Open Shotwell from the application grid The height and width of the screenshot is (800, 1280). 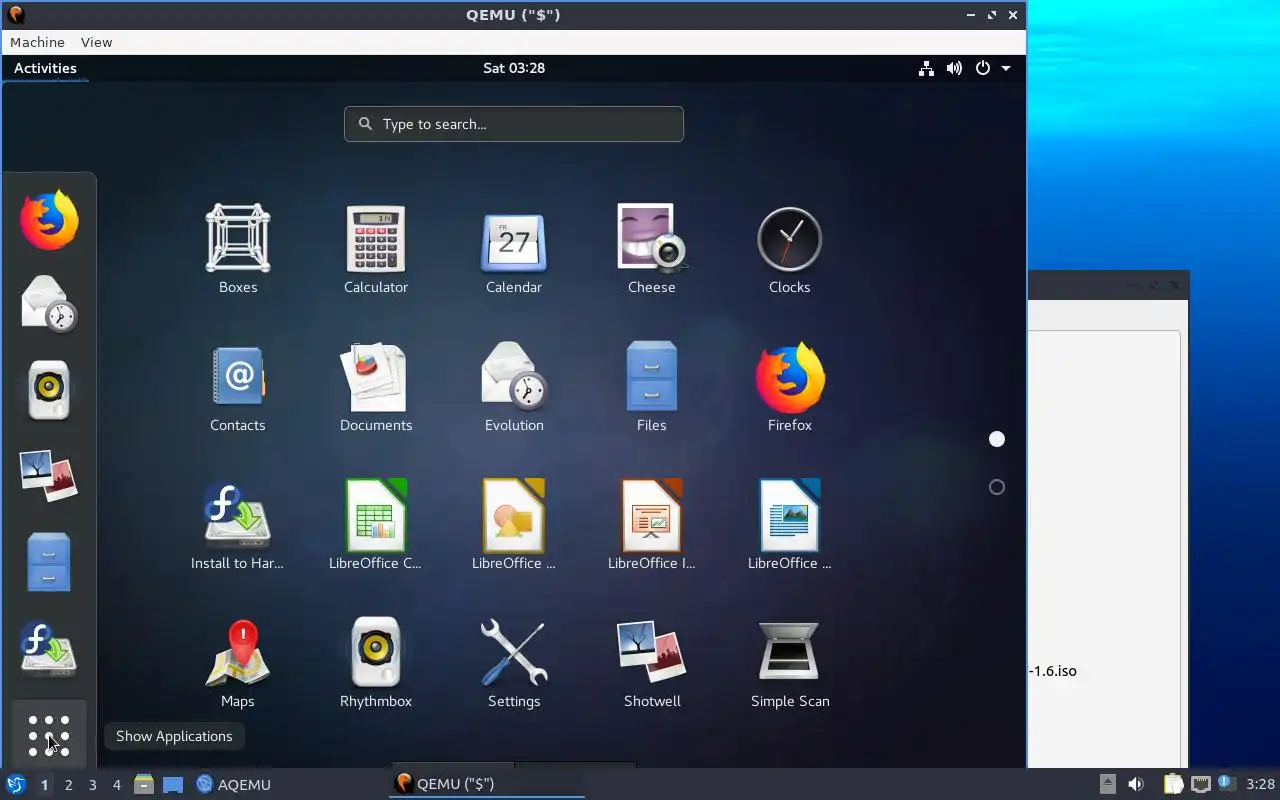(652, 663)
